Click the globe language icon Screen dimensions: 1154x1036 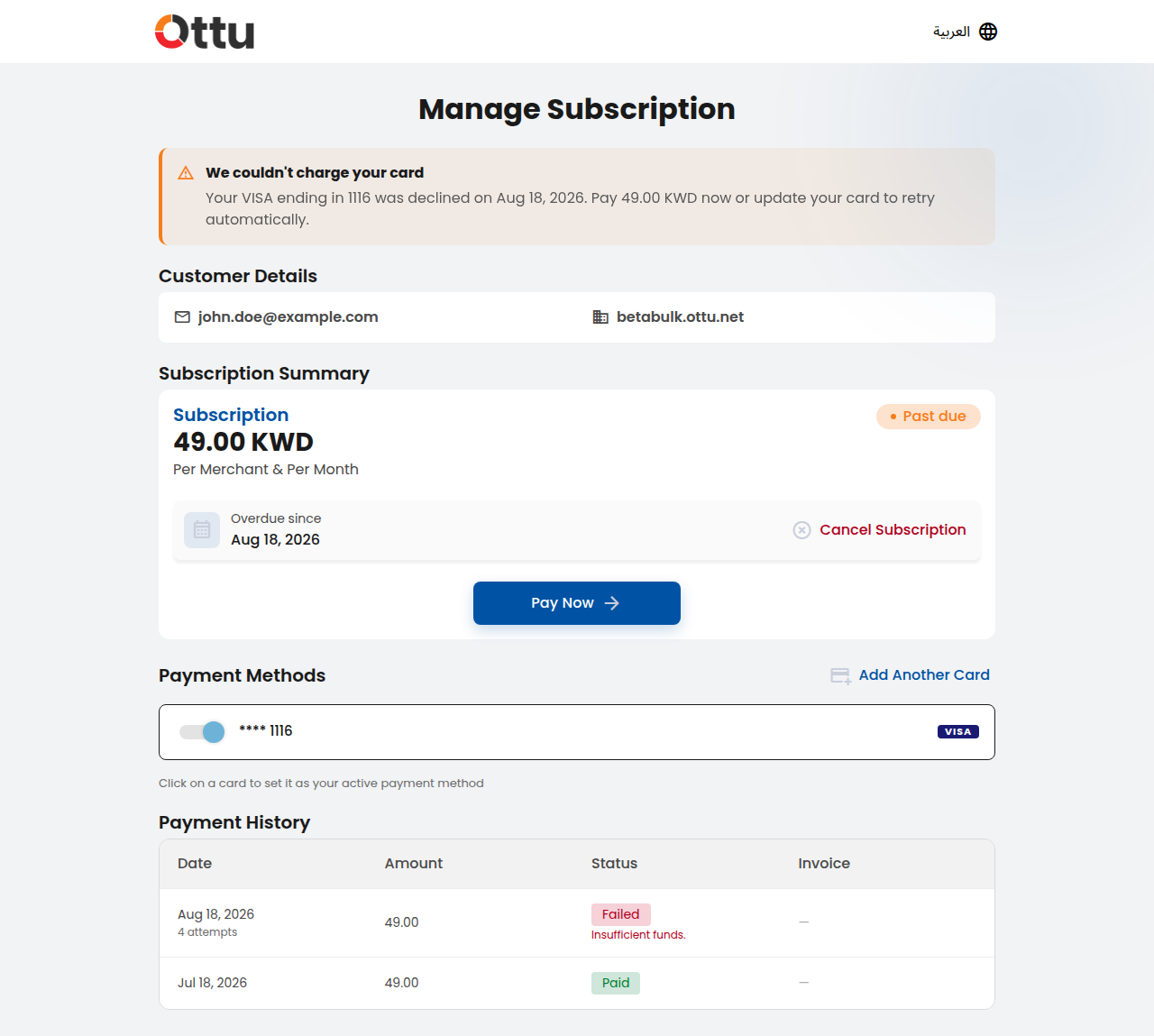click(988, 32)
